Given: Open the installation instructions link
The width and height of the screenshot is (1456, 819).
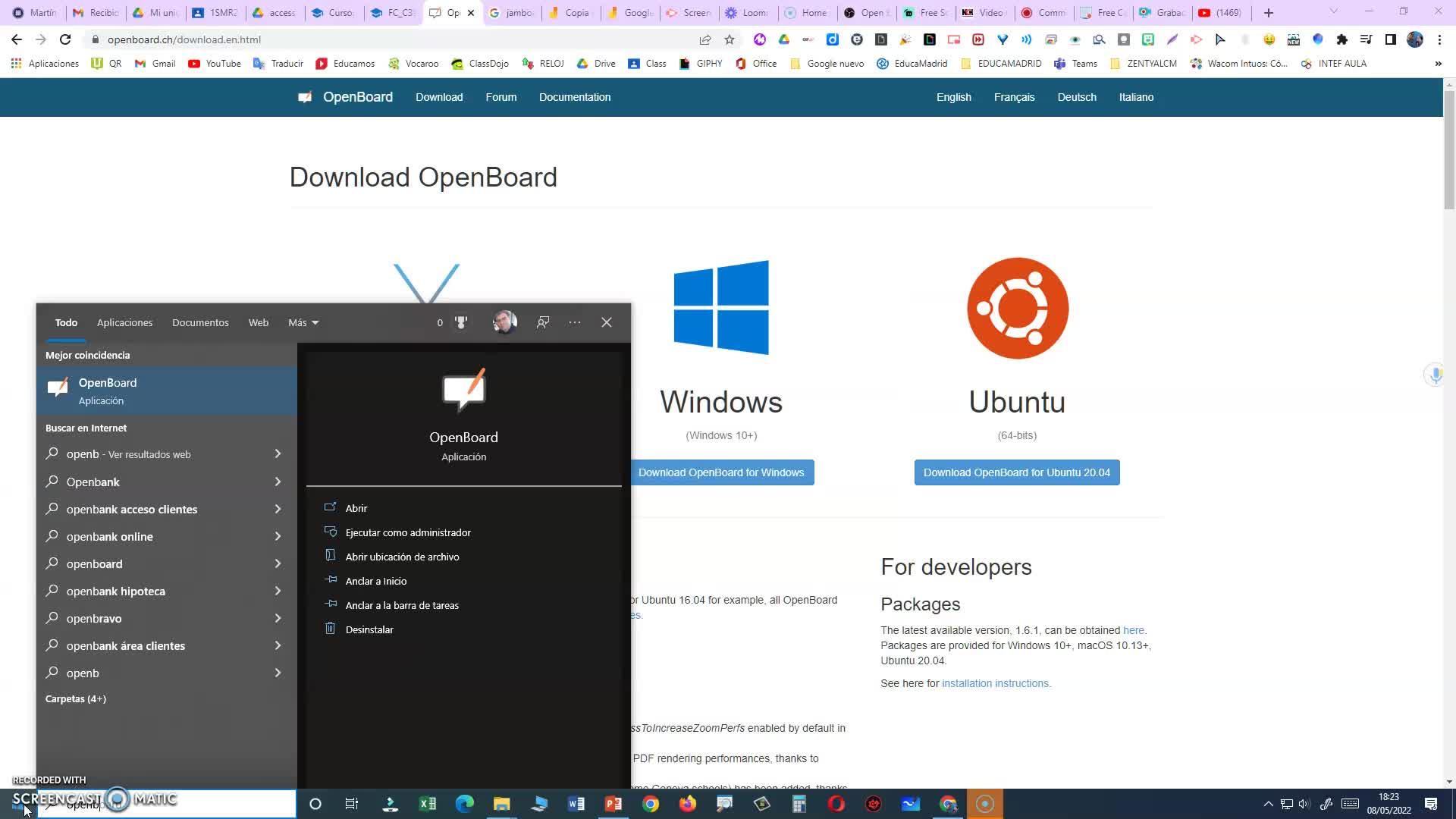Looking at the screenshot, I should 996,683.
